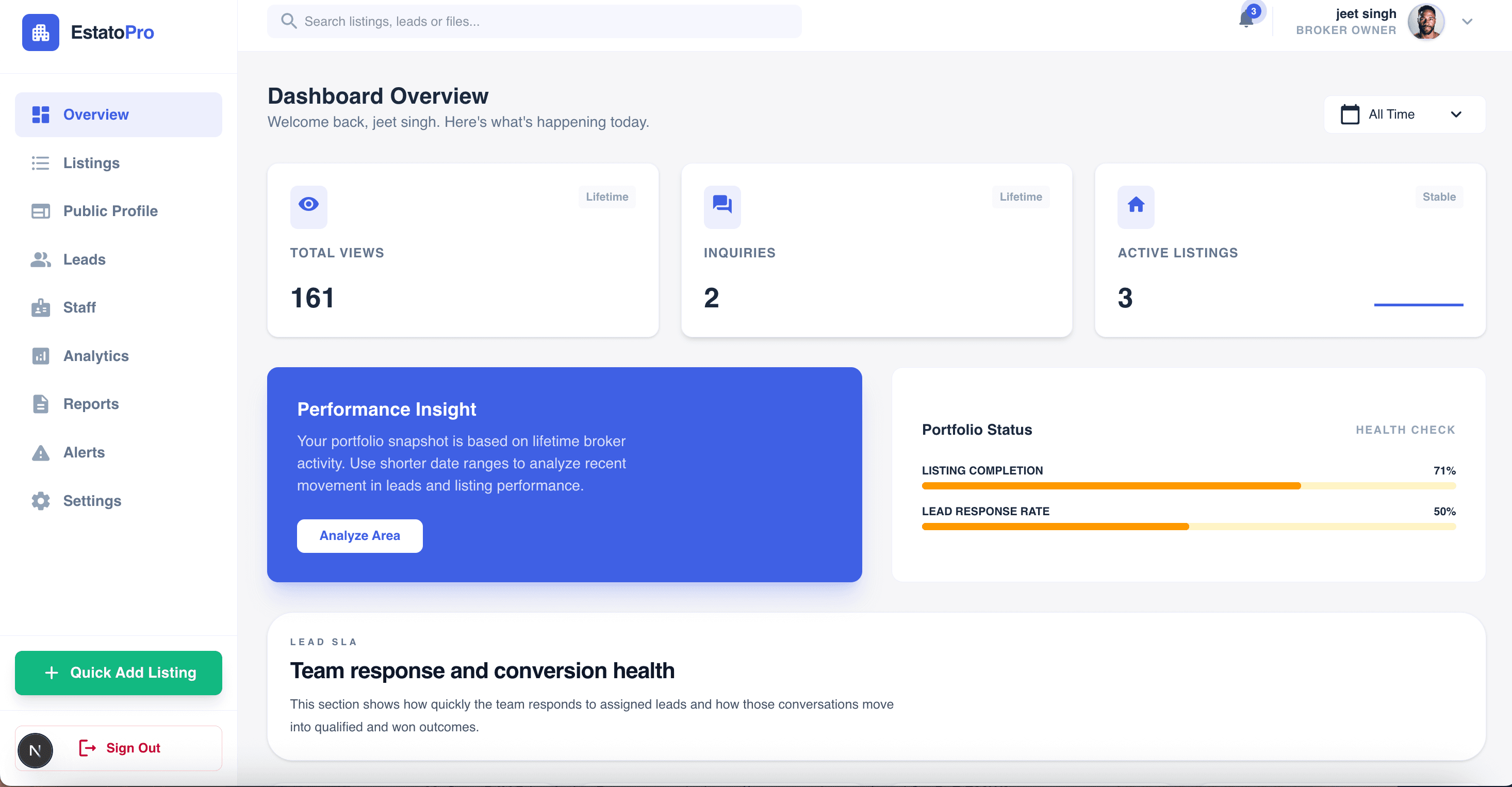Click the Active Listings trend line
This screenshot has height=787, width=1512.
(1418, 305)
